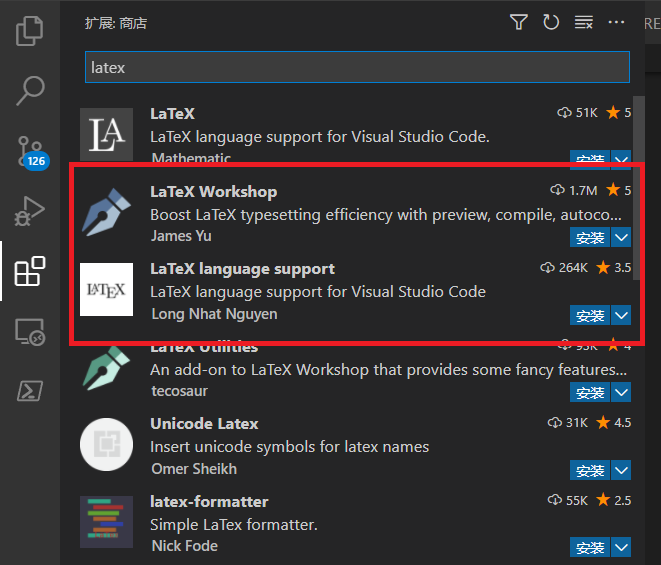
Task: Clear the extension search results
Action: (x=583, y=22)
